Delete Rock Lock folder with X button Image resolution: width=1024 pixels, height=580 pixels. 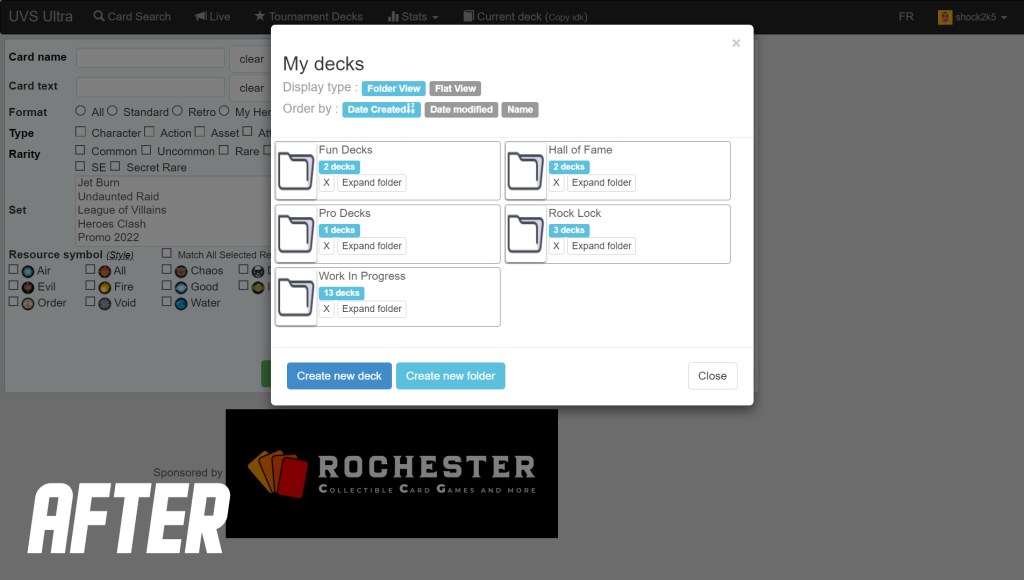tap(556, 246)
